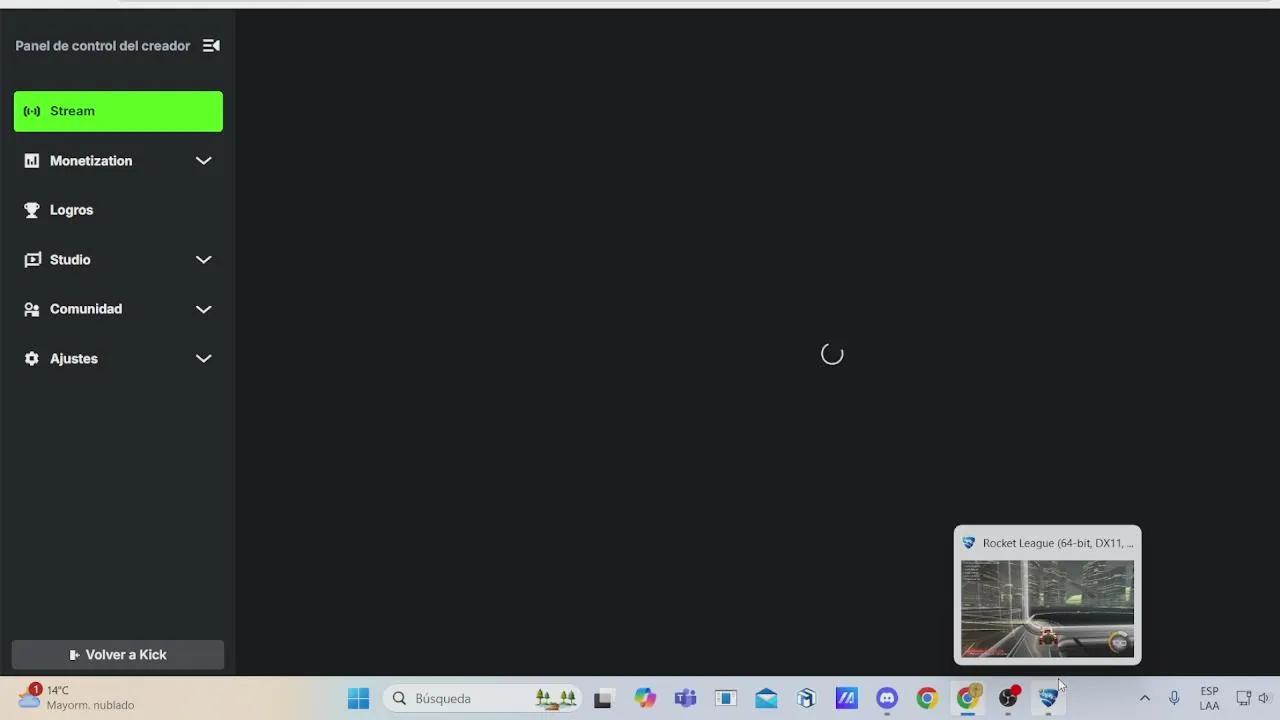Open the Comunidad menu item
Image resolution: width=1280 pixels, height=720 pixels.
[118, 309]
